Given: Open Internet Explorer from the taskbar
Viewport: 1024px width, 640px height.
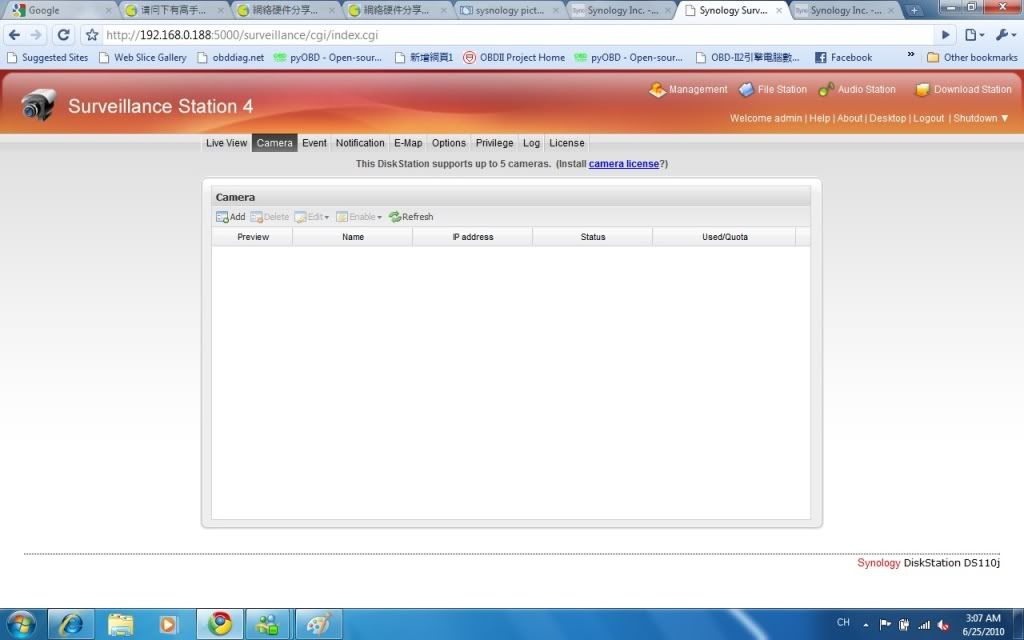Looking at the screenshot, I should click(71, 624).
